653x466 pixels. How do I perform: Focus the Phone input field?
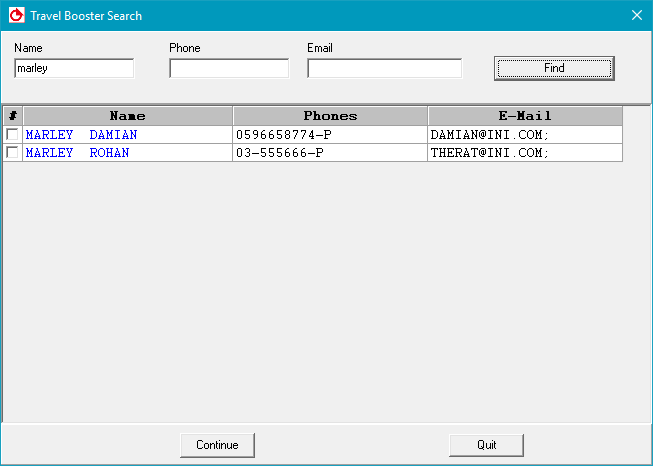click(x=229, y=69)
